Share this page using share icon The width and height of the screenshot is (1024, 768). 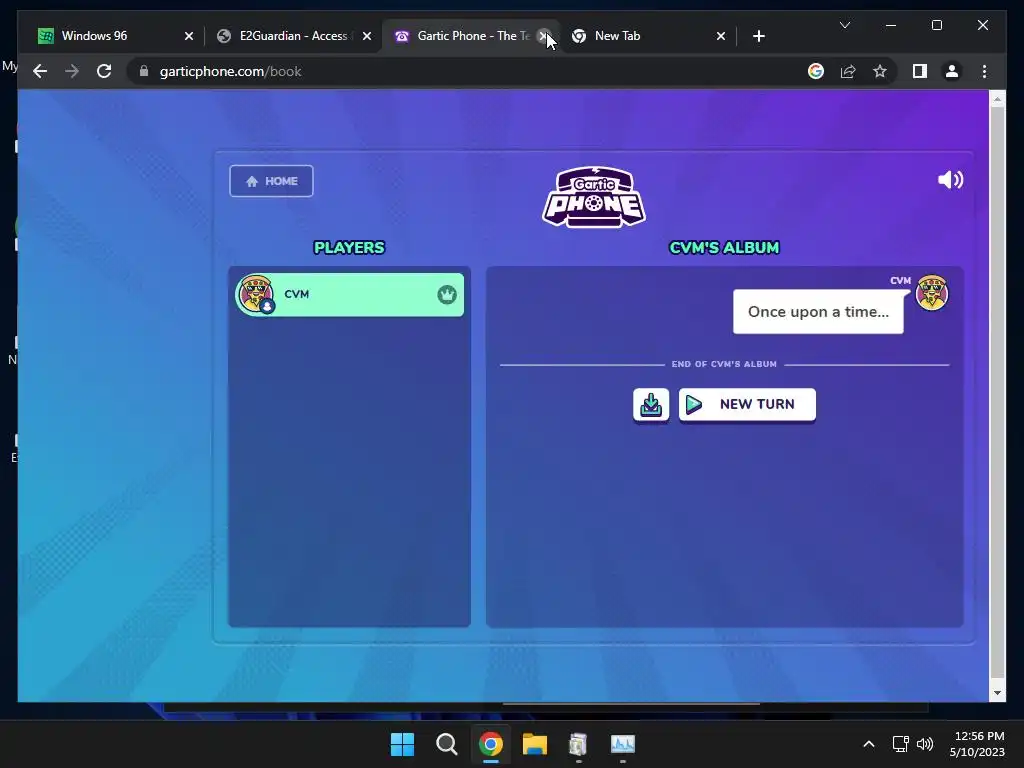[848, 71]
